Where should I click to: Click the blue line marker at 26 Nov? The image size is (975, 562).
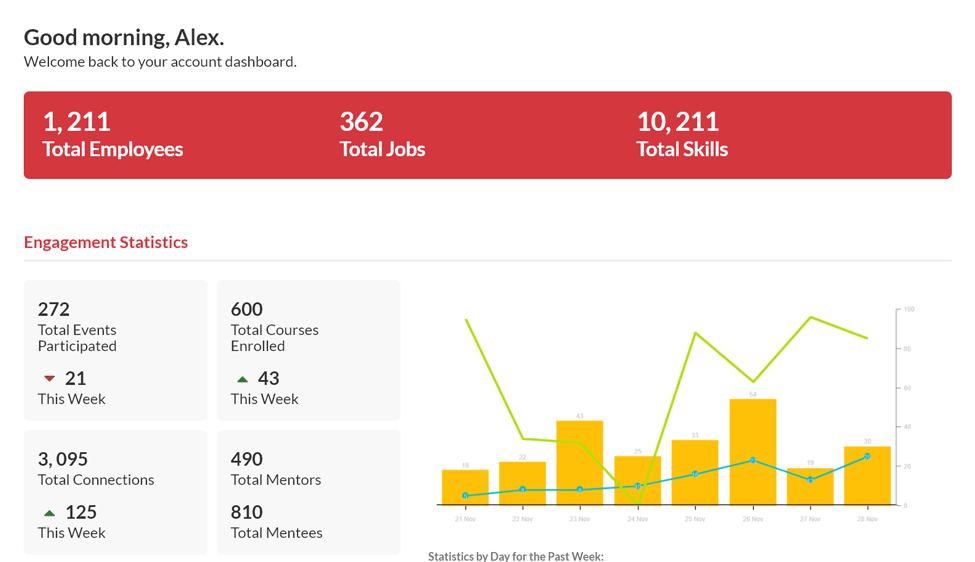(x=752, y=460)
